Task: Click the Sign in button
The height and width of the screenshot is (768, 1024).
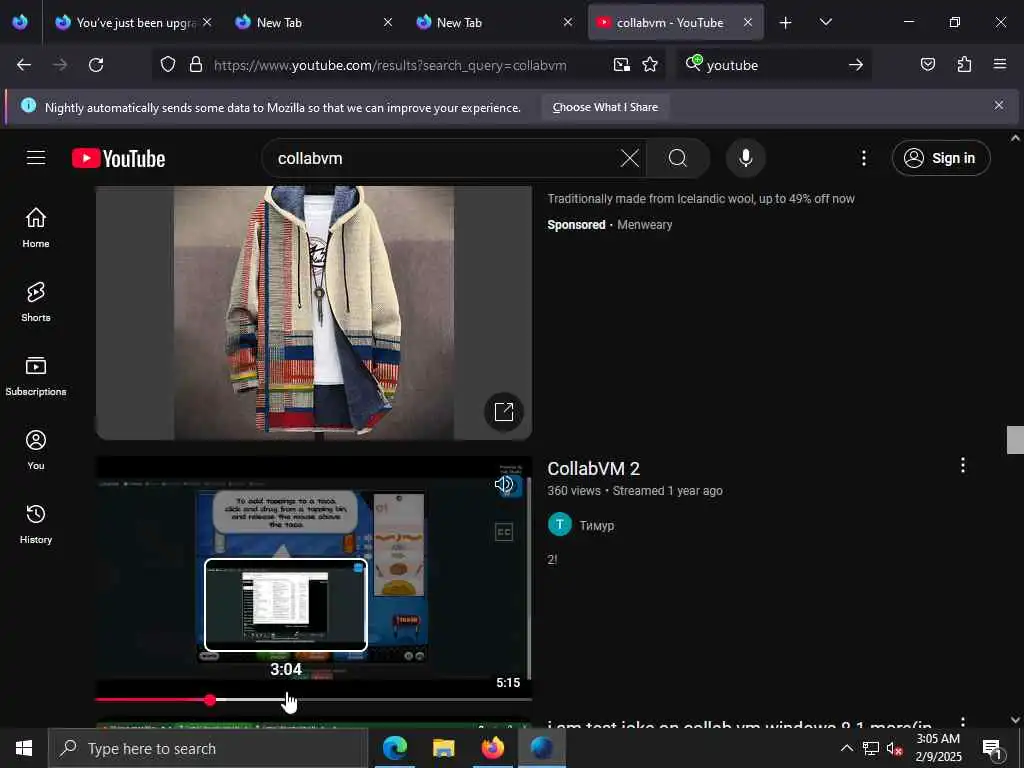Action: pos(941,158)
